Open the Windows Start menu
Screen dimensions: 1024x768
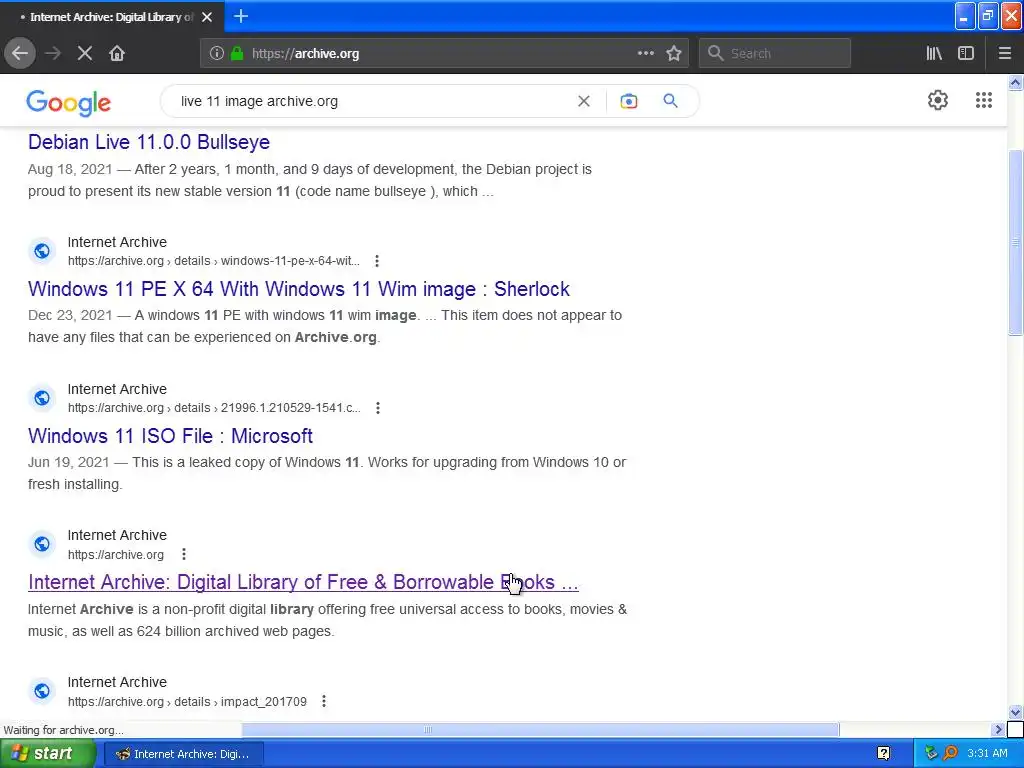point(47,754)
